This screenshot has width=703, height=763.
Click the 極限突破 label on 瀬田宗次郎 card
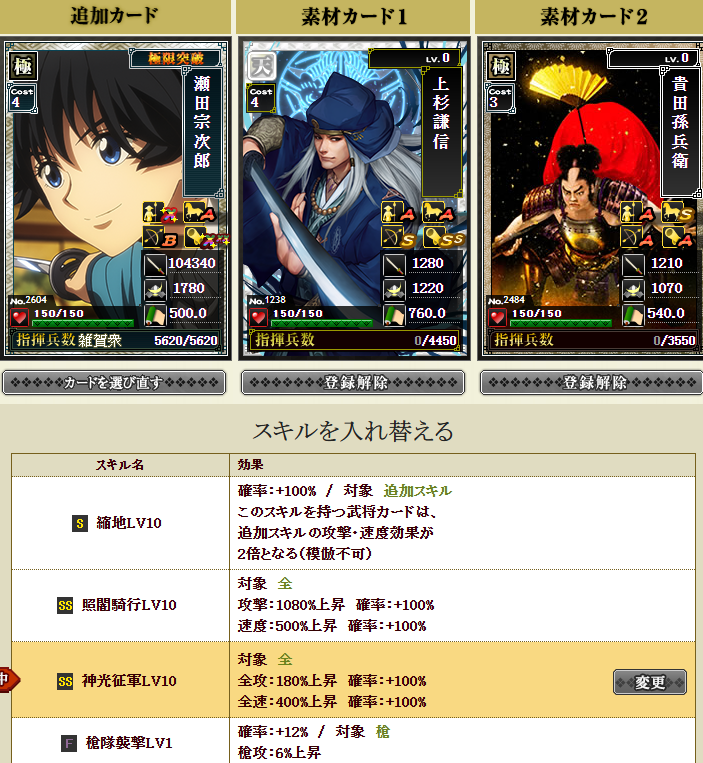176,59
